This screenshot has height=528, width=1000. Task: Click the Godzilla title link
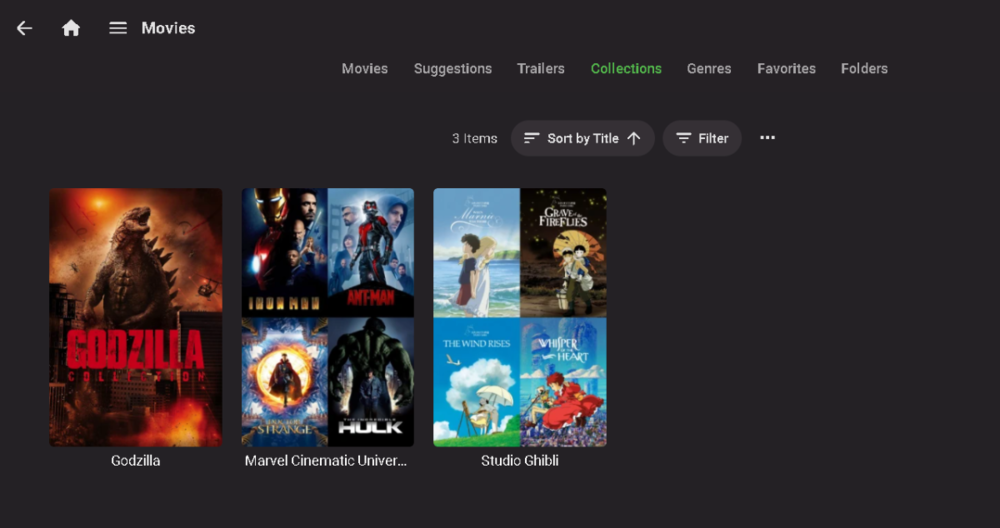[136, 460]
